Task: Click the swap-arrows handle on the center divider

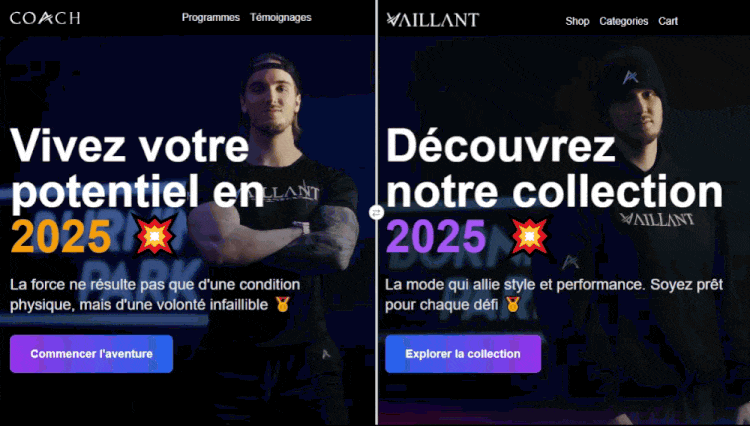Action: tap(376, 212)
